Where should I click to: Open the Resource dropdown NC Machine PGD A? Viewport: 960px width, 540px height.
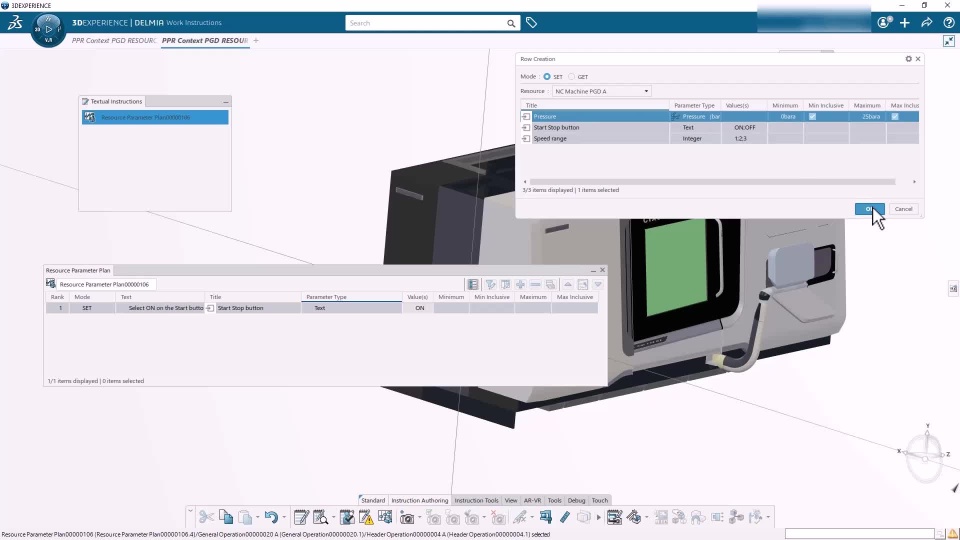(x=601, y=91)
